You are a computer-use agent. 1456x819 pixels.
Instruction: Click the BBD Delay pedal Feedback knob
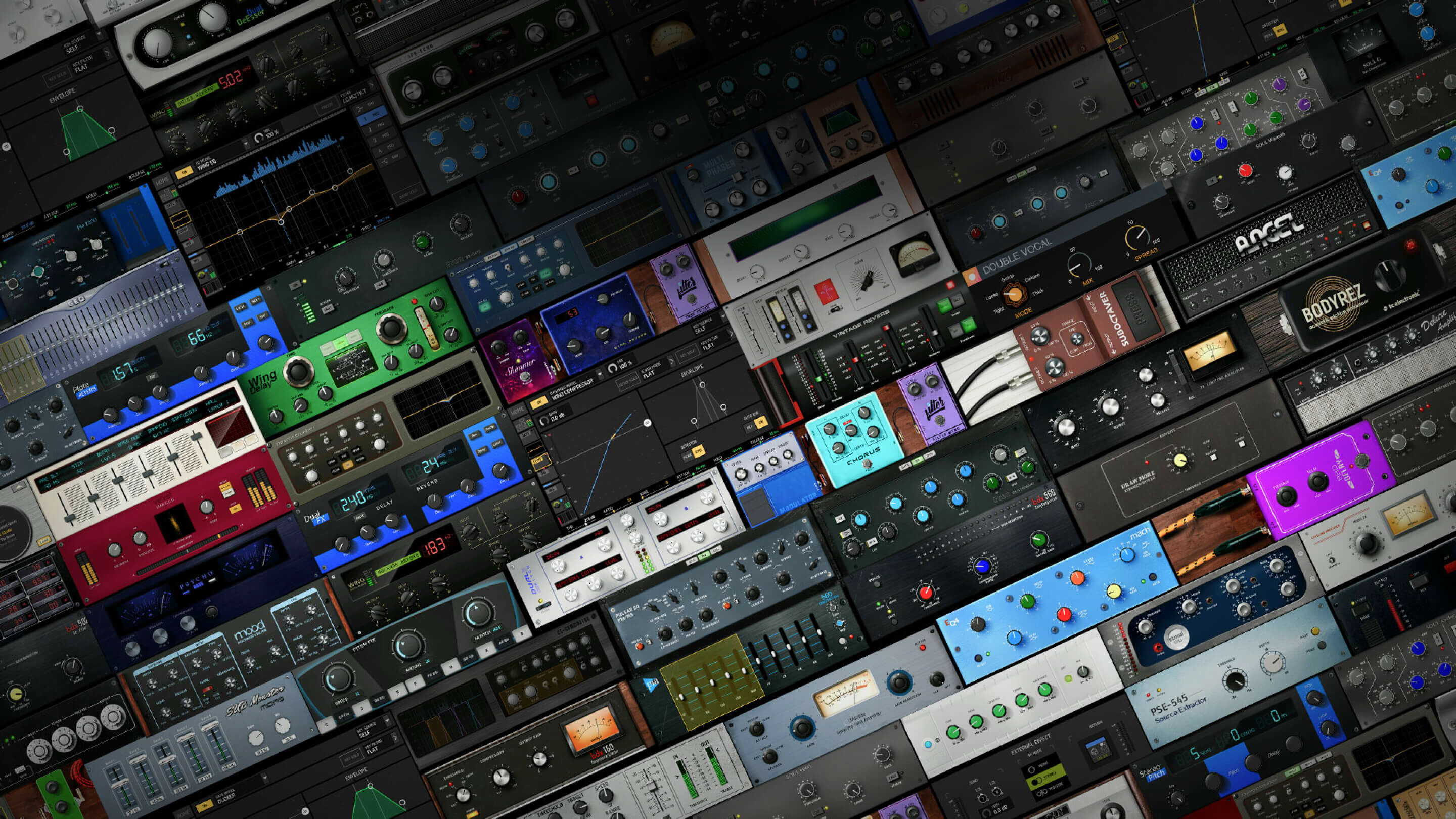click(1287, 497)
